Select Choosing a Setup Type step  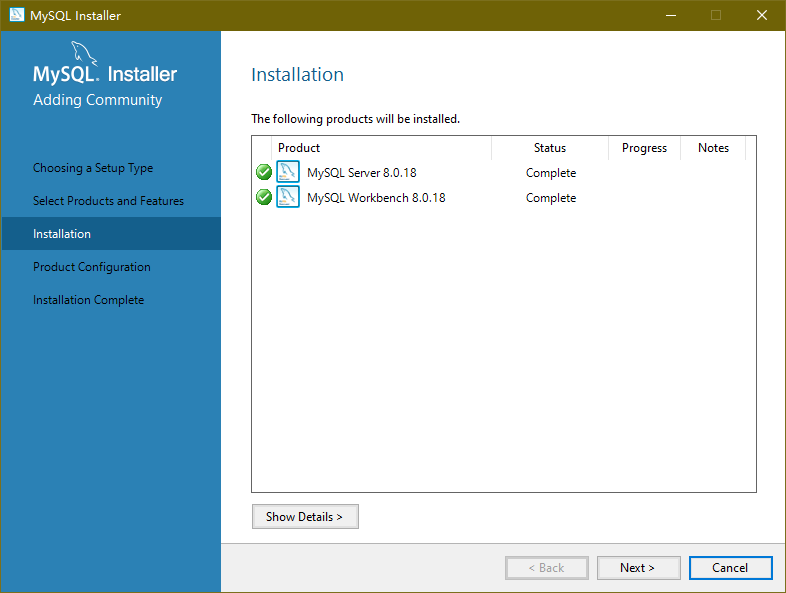click(x=93, y=168)
